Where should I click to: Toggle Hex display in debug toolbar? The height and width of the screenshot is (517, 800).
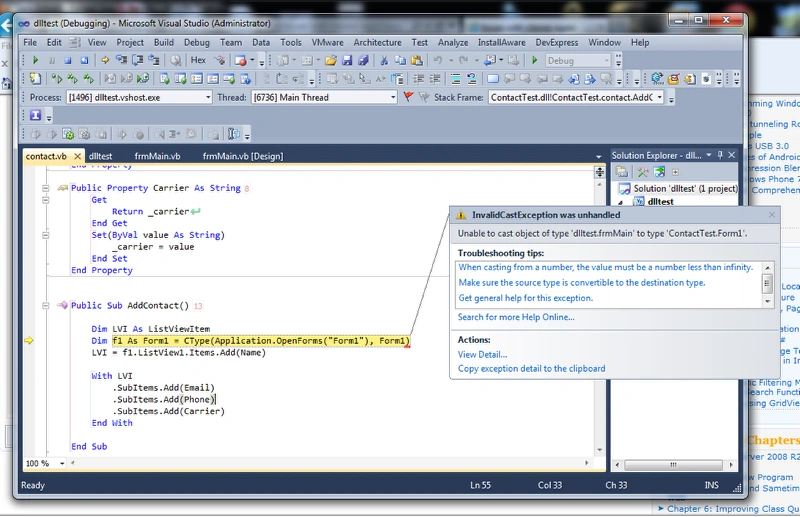click(x=198, y=60)
